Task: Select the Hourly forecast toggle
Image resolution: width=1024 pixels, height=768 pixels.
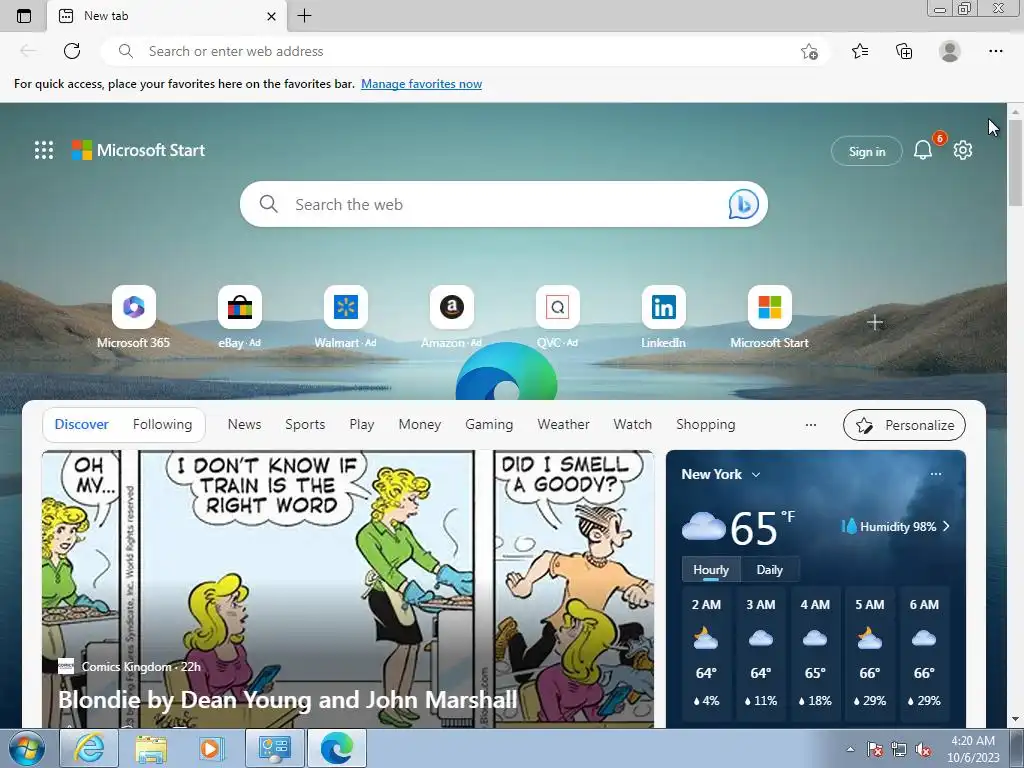Action: click(711, 569)
